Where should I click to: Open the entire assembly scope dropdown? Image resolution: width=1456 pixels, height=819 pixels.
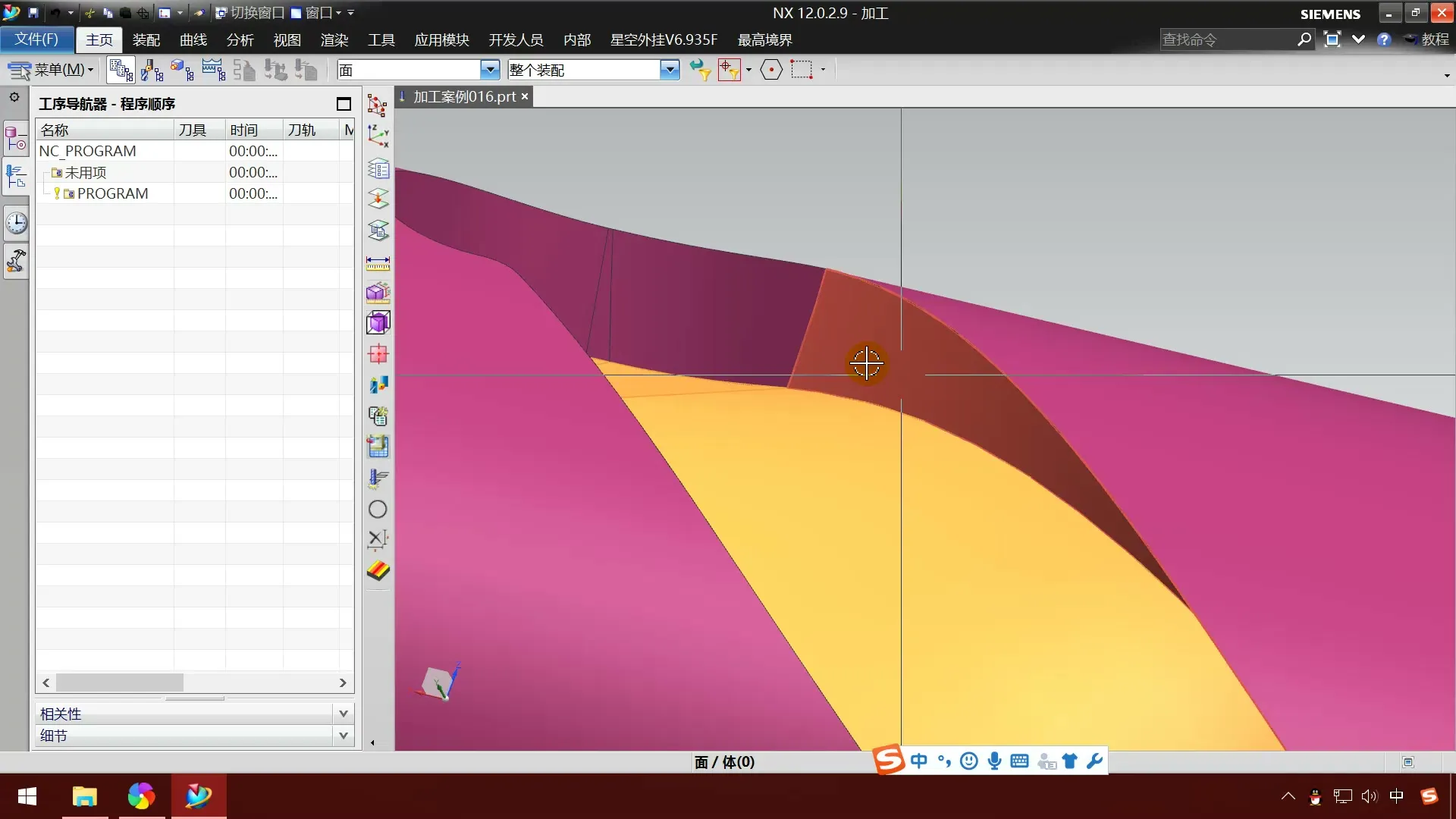pyautogui.click(x=669, y=70)
